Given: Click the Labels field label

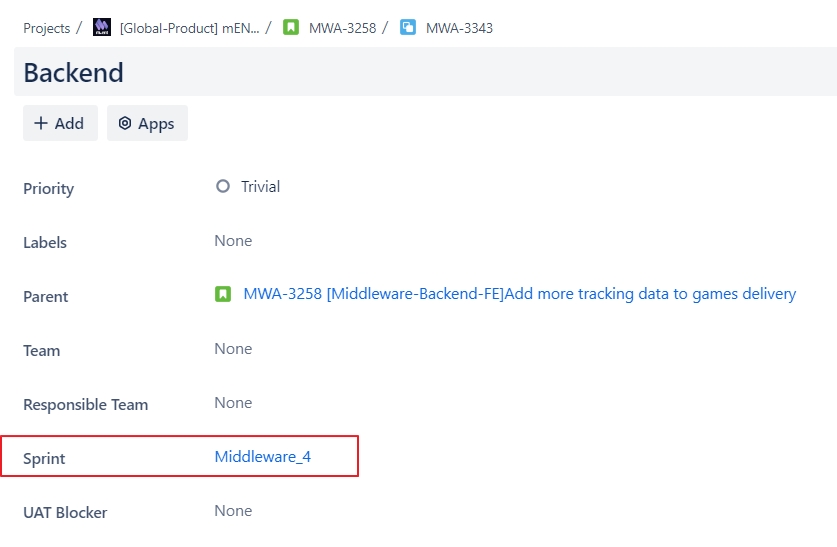Looking at the screenshot, I should [45, 243].
